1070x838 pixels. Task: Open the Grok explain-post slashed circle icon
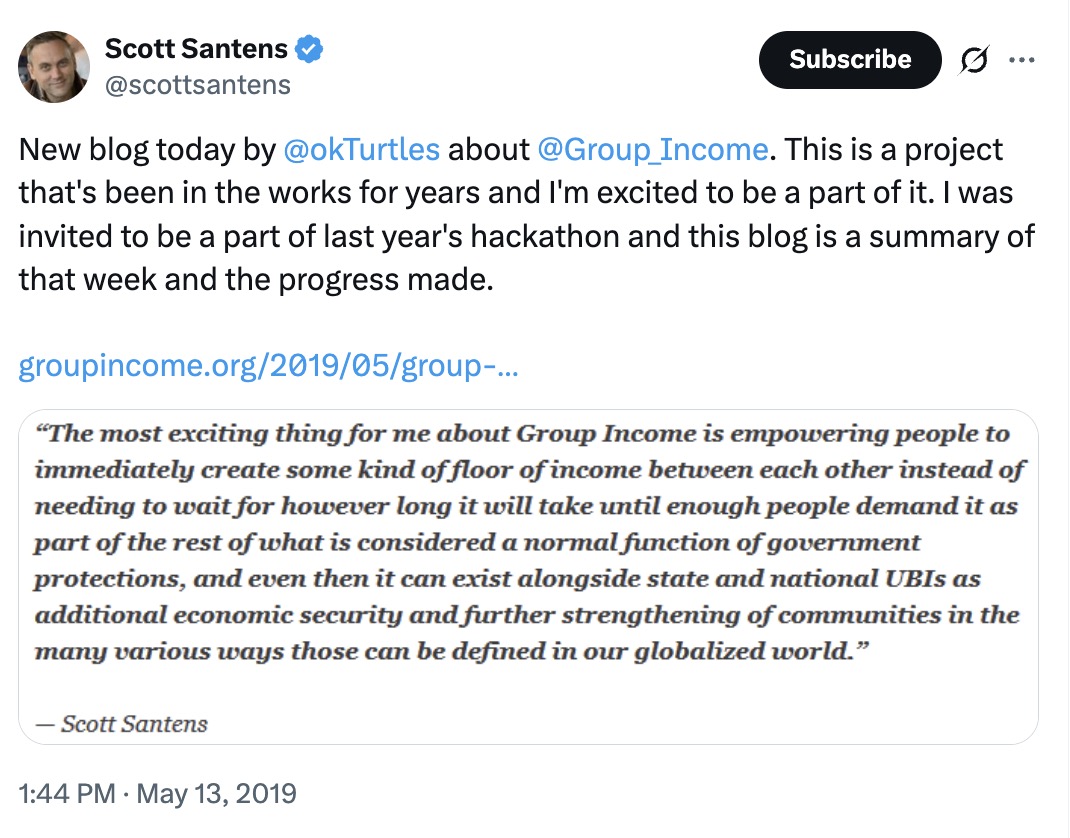pyautogui.click(x=973, y=61)
